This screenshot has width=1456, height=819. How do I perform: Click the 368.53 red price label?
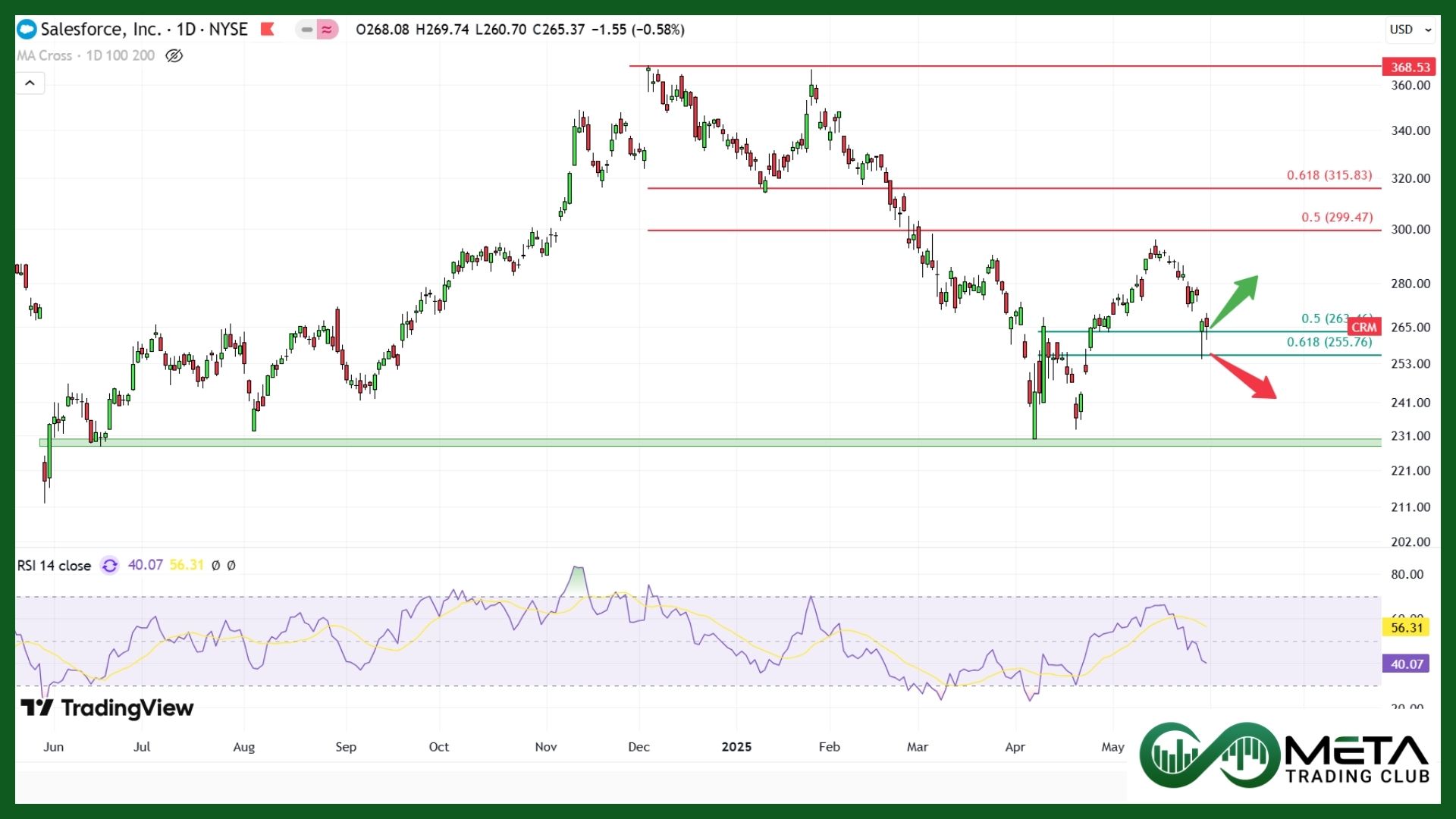click(1409, 67)
